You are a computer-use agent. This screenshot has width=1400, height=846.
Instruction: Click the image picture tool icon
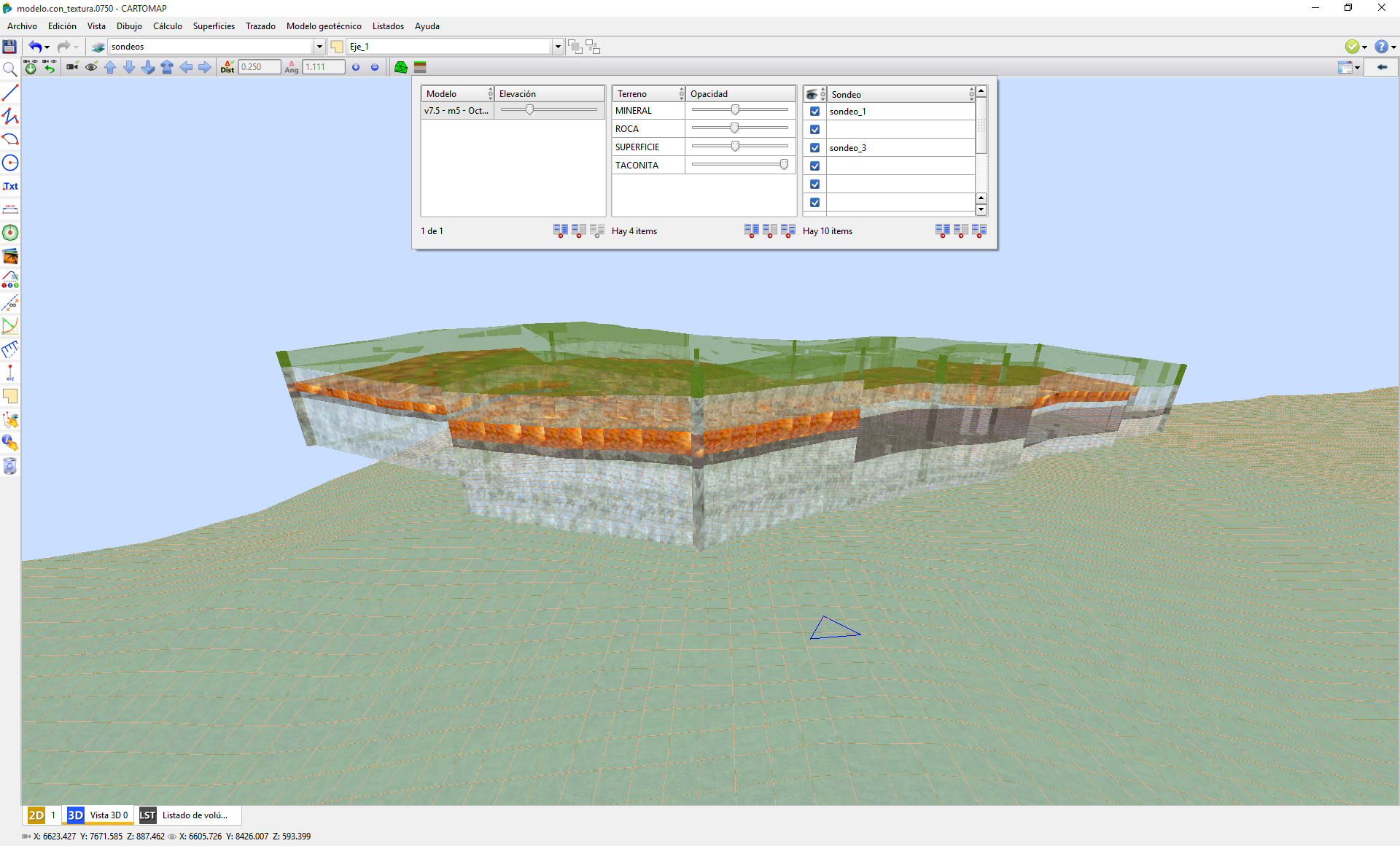tap(10, 256)
